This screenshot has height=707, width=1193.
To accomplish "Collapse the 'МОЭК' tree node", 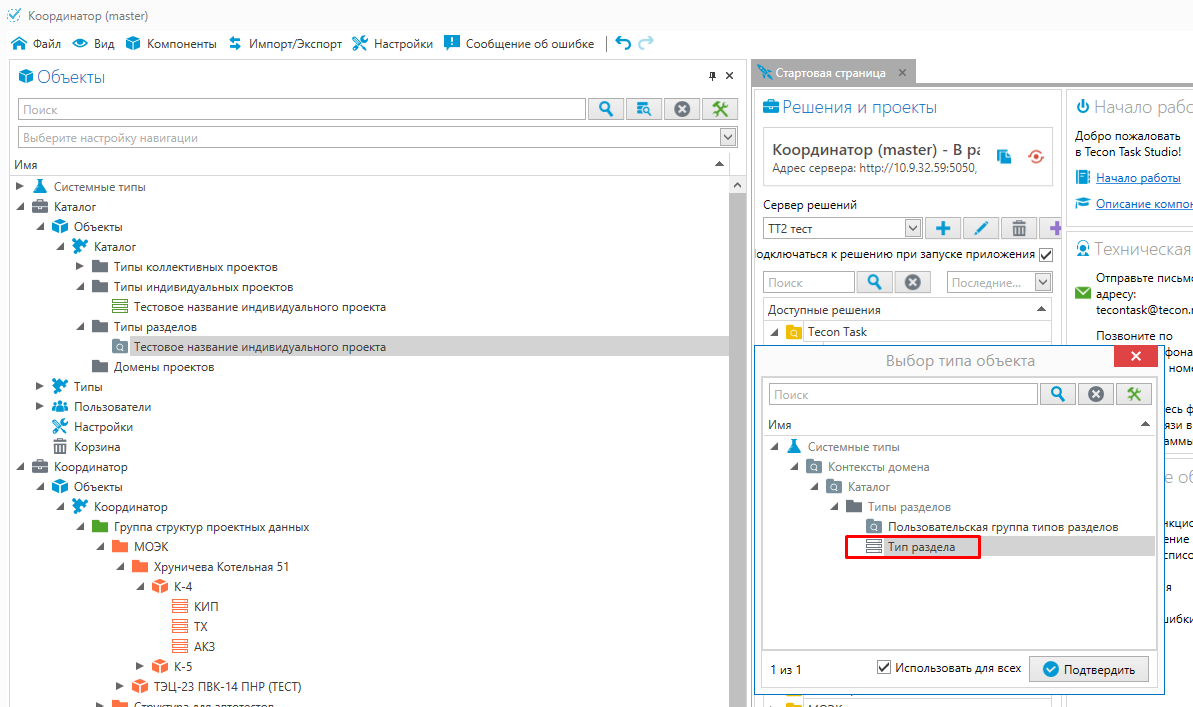I will pyautogui.click(x=100, y=547).
